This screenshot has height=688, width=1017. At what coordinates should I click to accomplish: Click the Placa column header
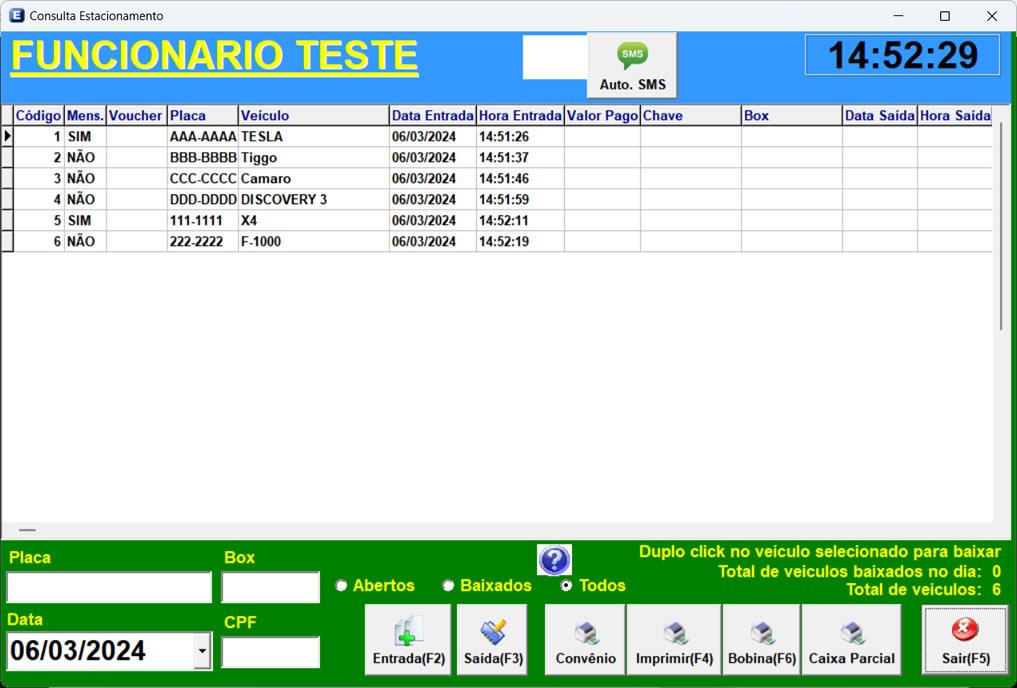pos(202,115)
